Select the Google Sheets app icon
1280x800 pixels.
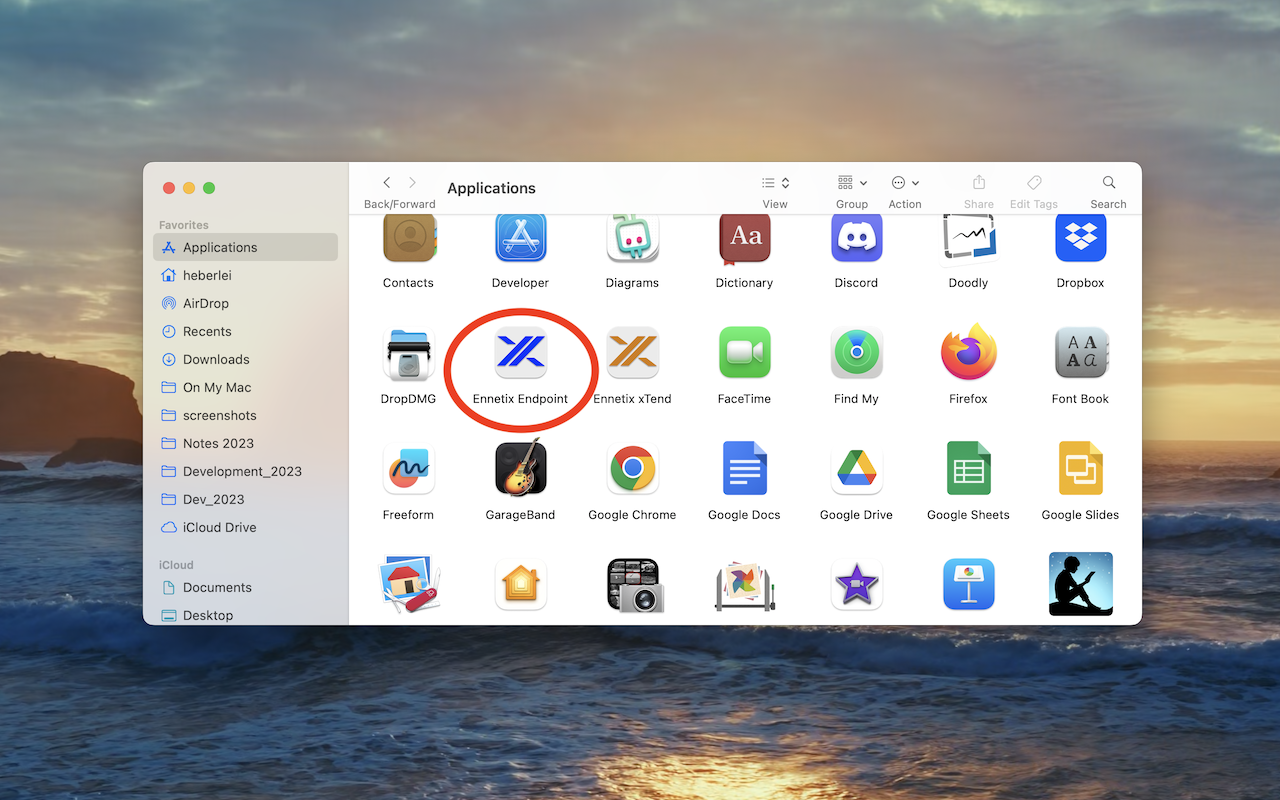pos(968,468)
